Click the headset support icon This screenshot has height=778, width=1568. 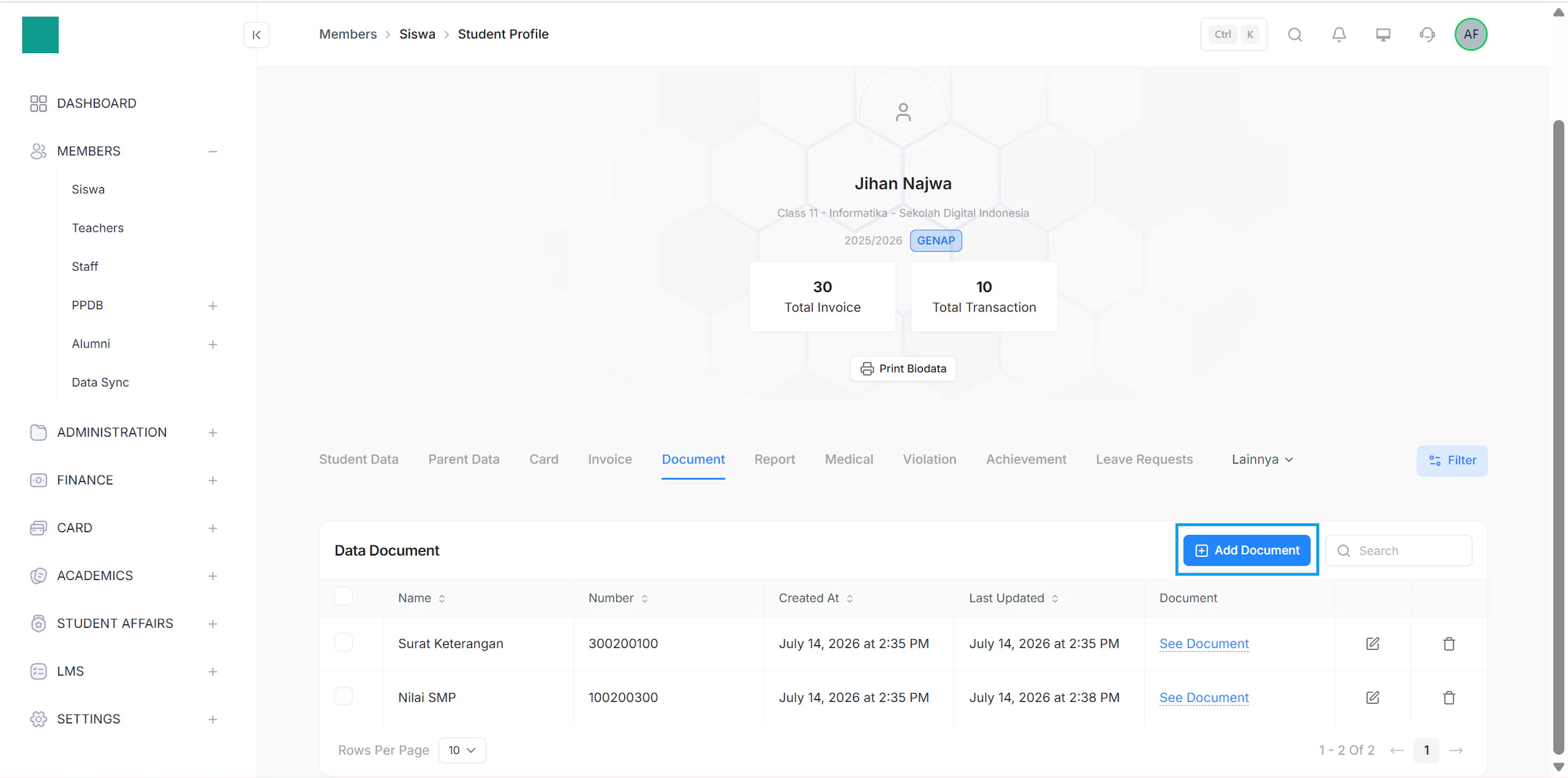(x=1427, y=35)
